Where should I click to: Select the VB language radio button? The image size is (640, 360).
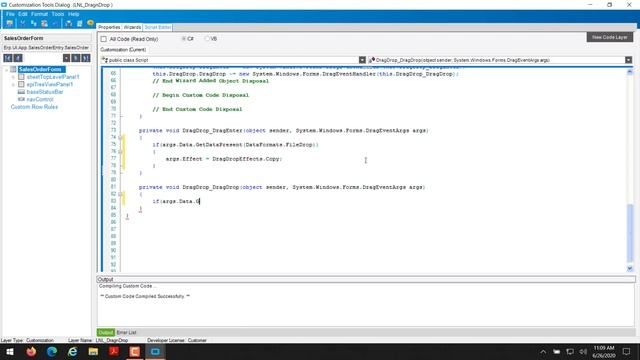coord(207,39)
